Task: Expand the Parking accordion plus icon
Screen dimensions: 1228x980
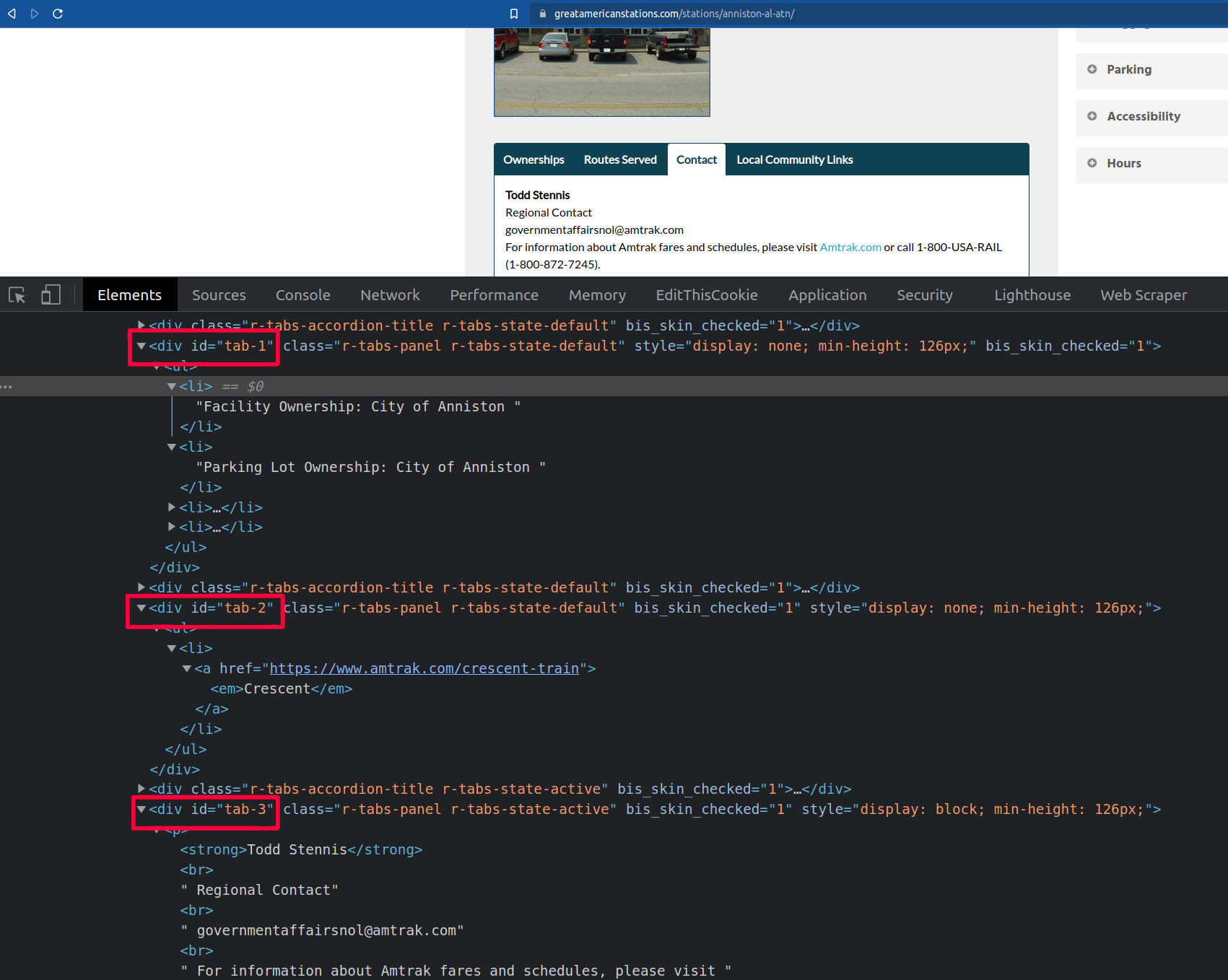Action: [x=1092, y=69]
